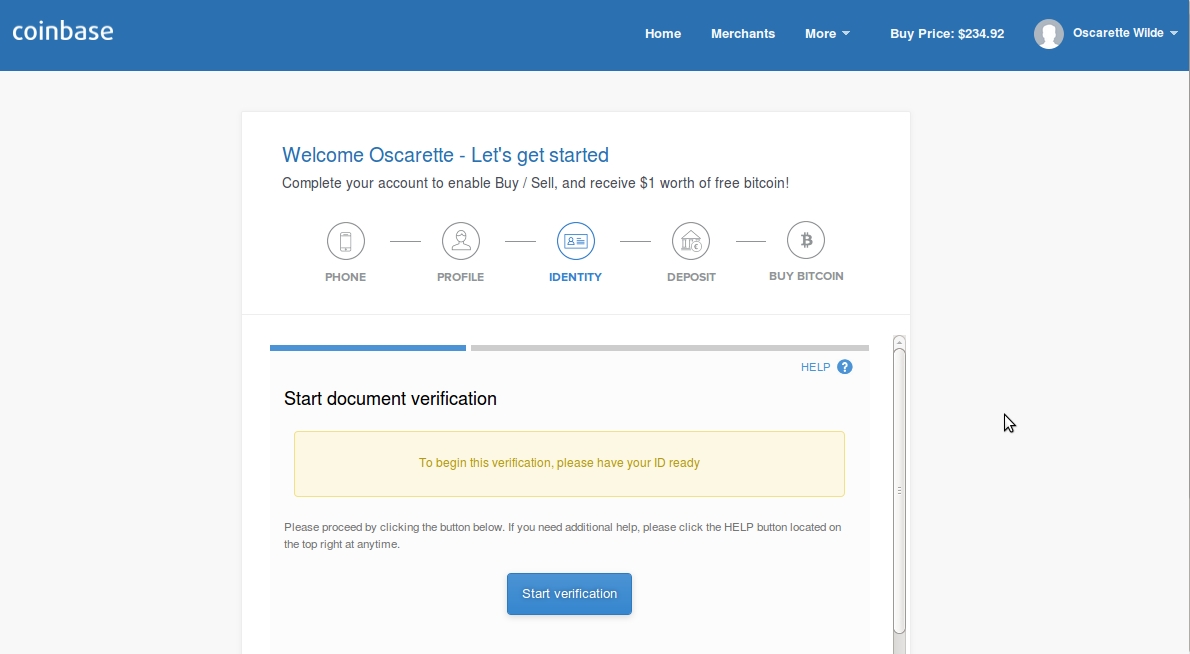Open the Phone step icon

click(345, 241)
